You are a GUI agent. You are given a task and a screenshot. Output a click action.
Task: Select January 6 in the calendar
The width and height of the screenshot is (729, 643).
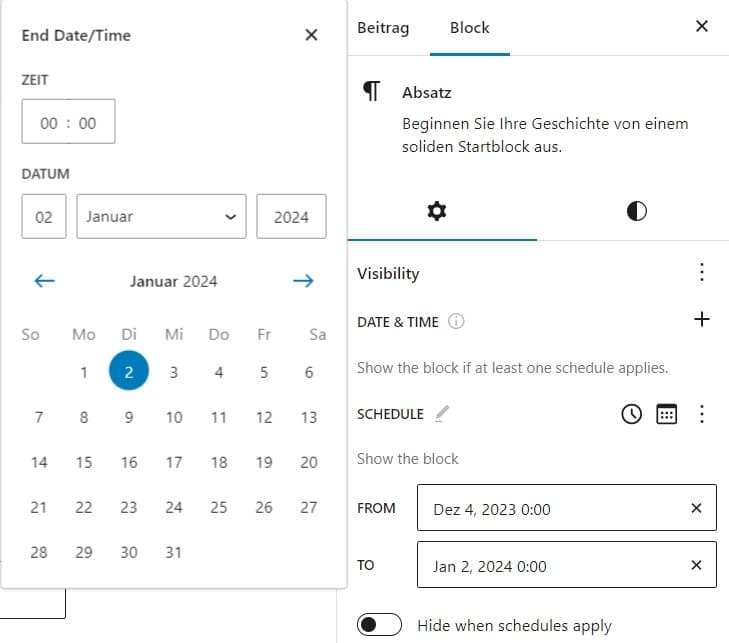(309, 372)
